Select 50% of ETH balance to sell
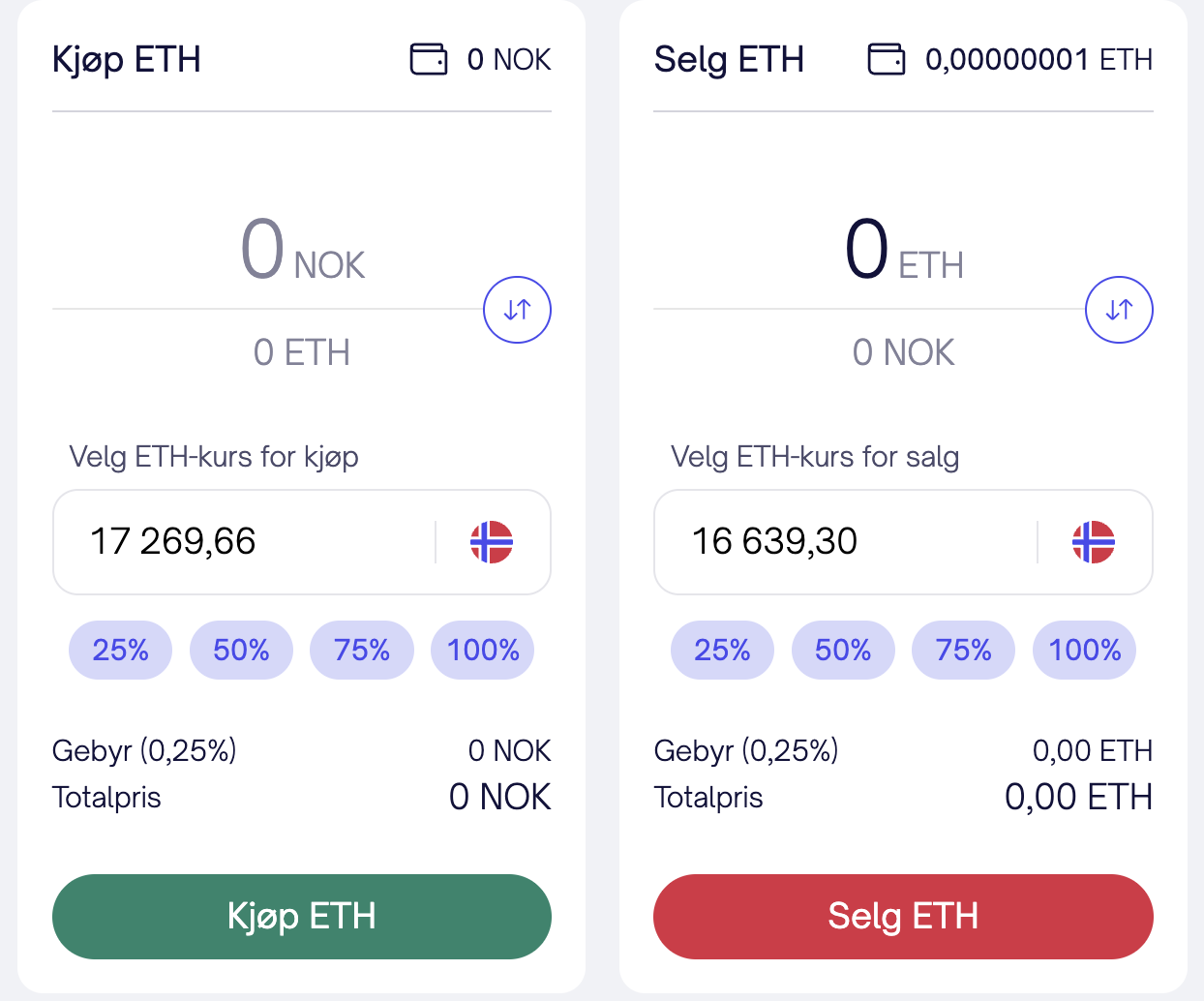Viewport: 1204px width, 1001px height. pos(843,650)
